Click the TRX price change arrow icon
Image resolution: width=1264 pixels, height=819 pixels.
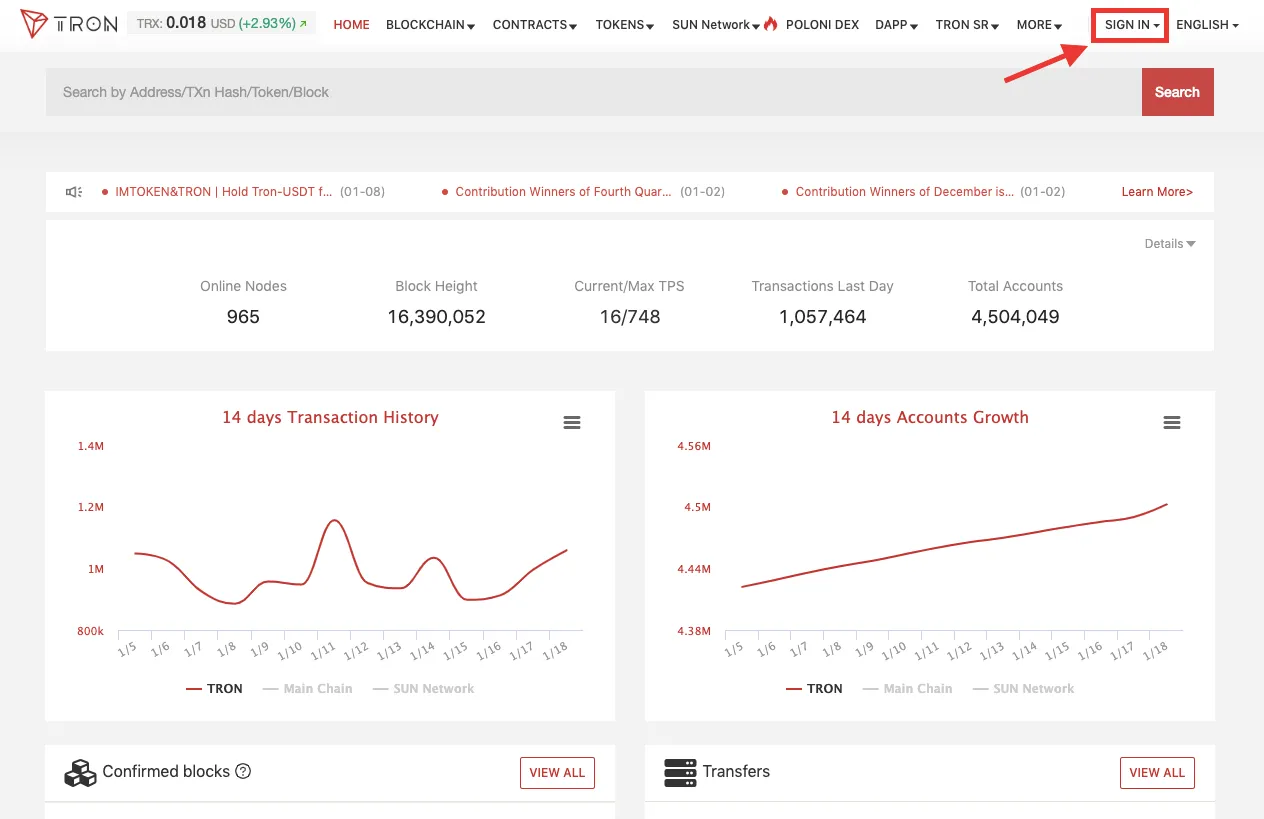303,24
